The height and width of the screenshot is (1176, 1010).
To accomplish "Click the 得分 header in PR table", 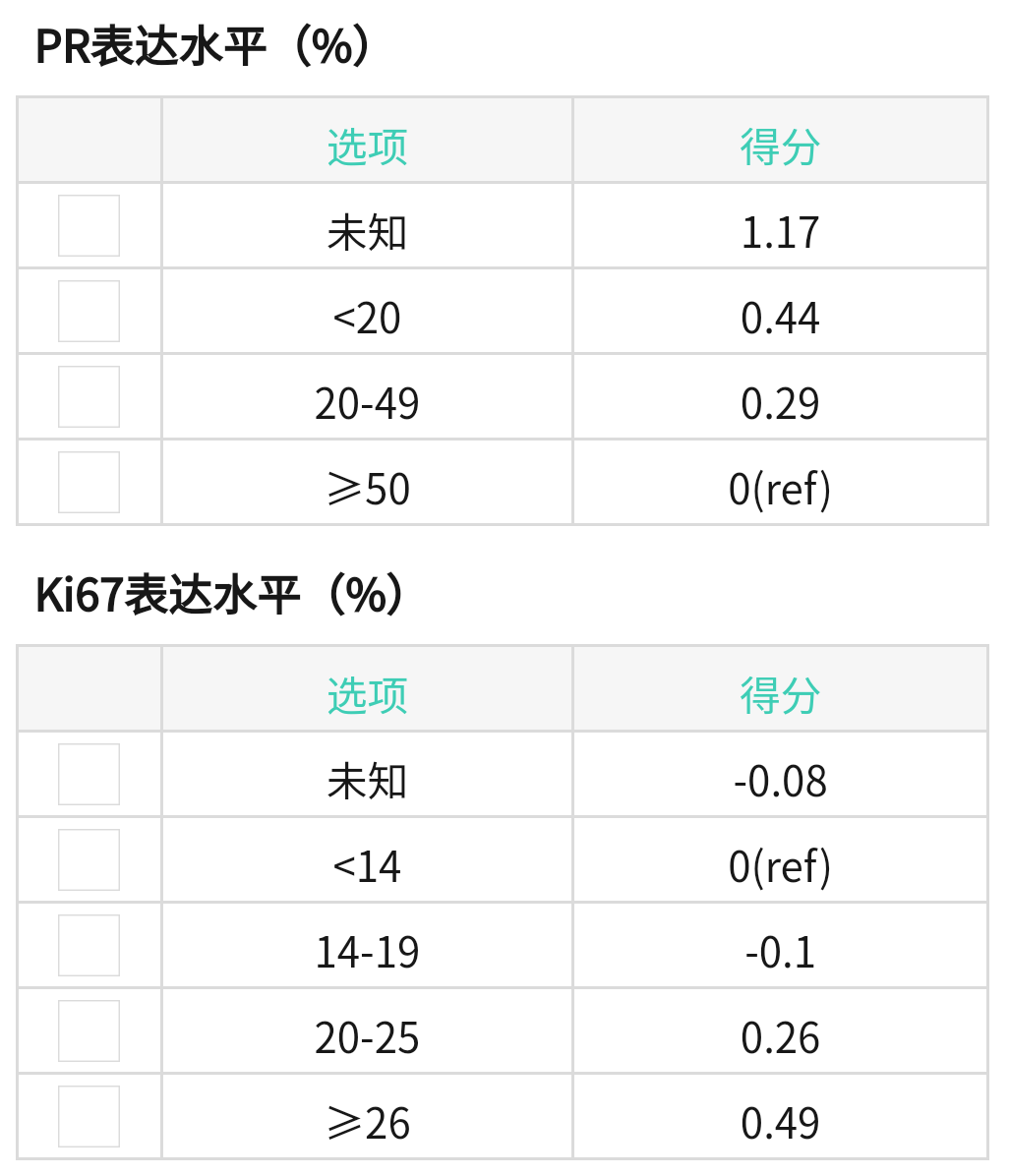I will tap(780, 147).
